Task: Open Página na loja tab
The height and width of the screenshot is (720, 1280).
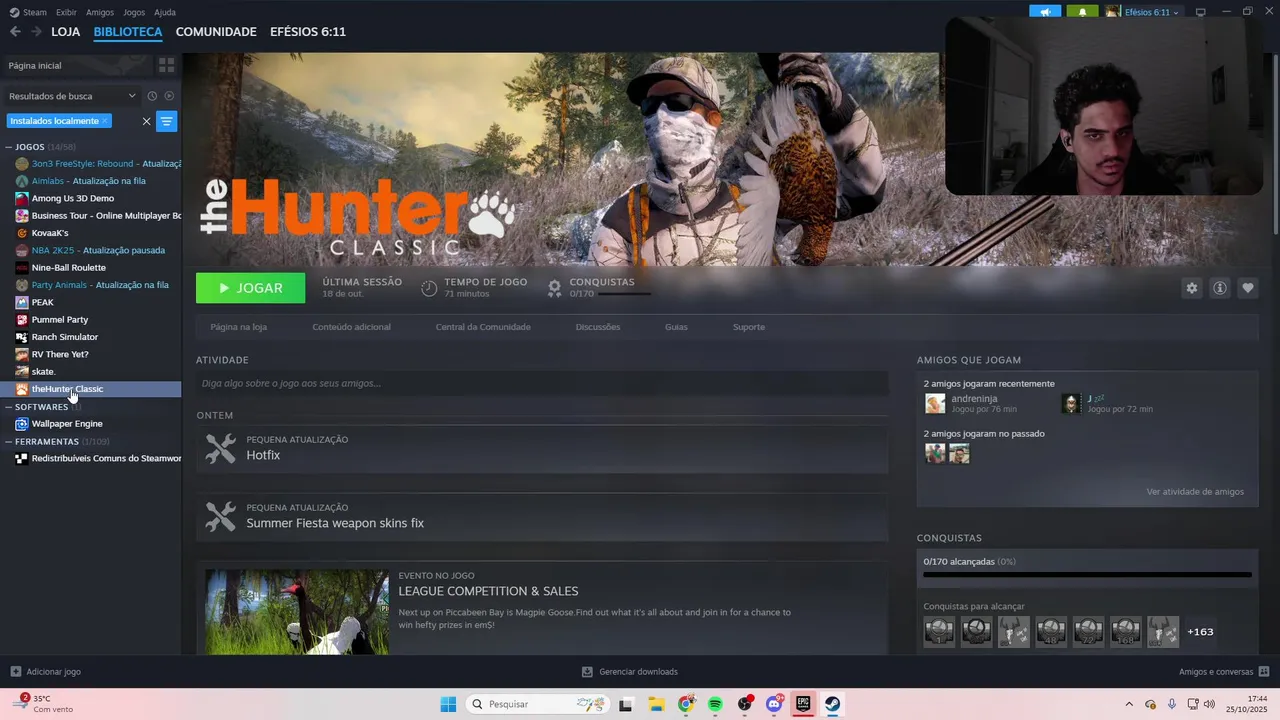Action: [x=239, y=327]
